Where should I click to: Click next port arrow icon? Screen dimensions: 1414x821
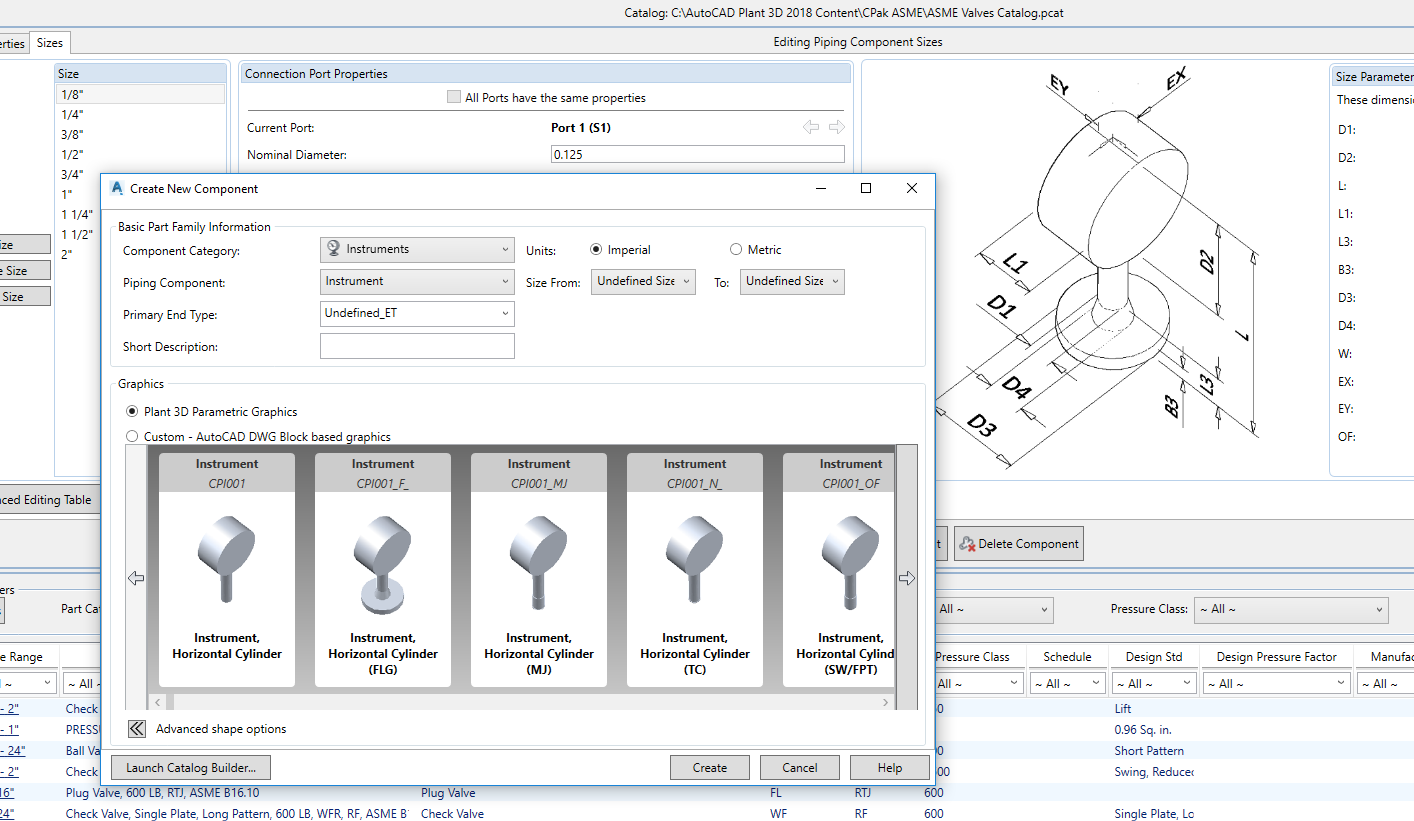837,127
